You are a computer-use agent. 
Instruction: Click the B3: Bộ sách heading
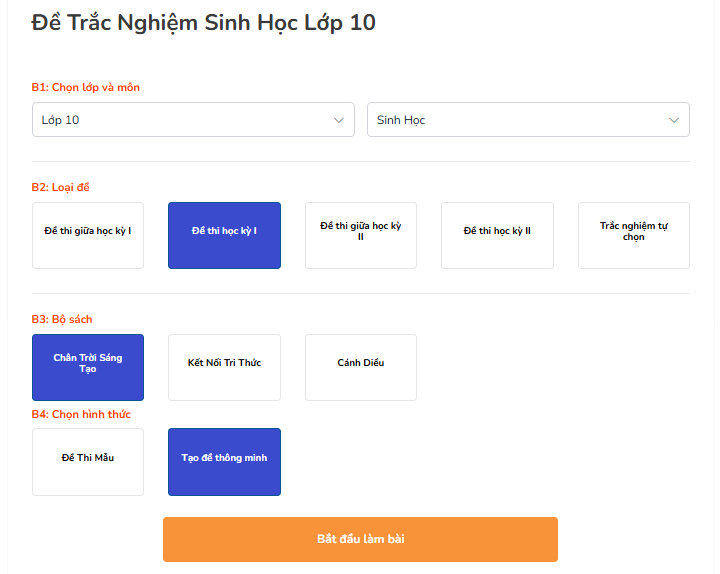coord(62,319)
